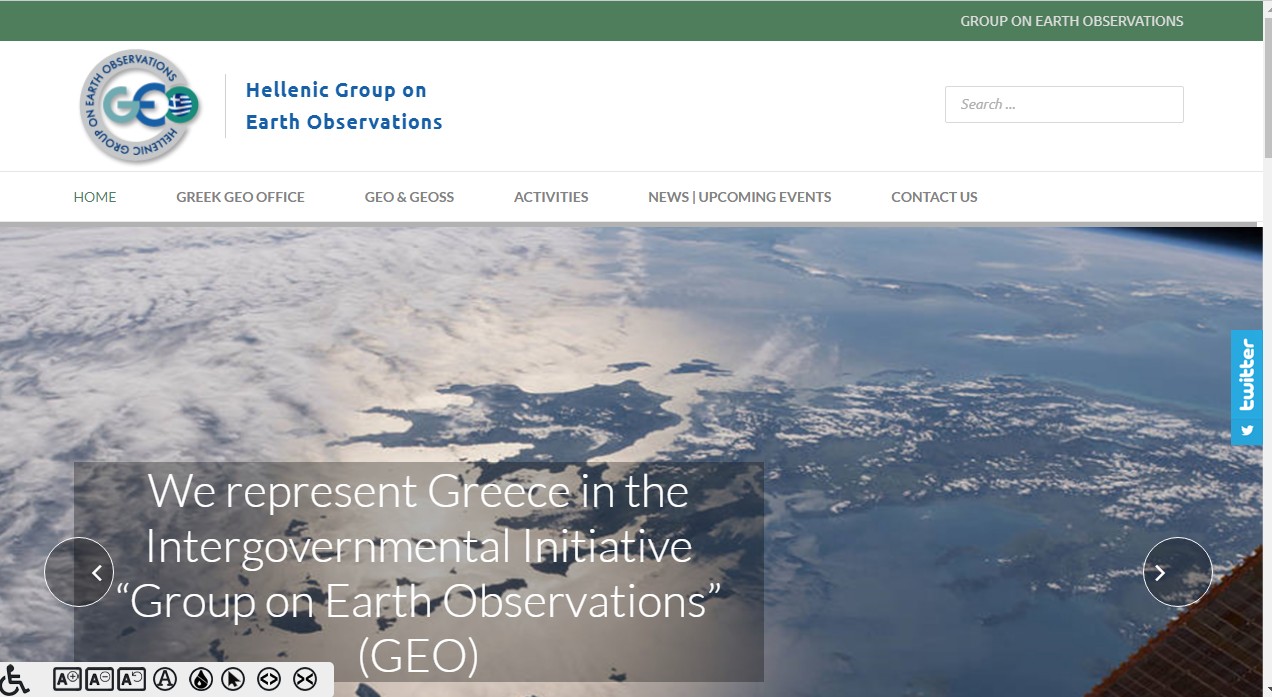Toggle contrast with water drop icon
The height and width of the screenshot is (697, 1272).
(x=200, y=679)
